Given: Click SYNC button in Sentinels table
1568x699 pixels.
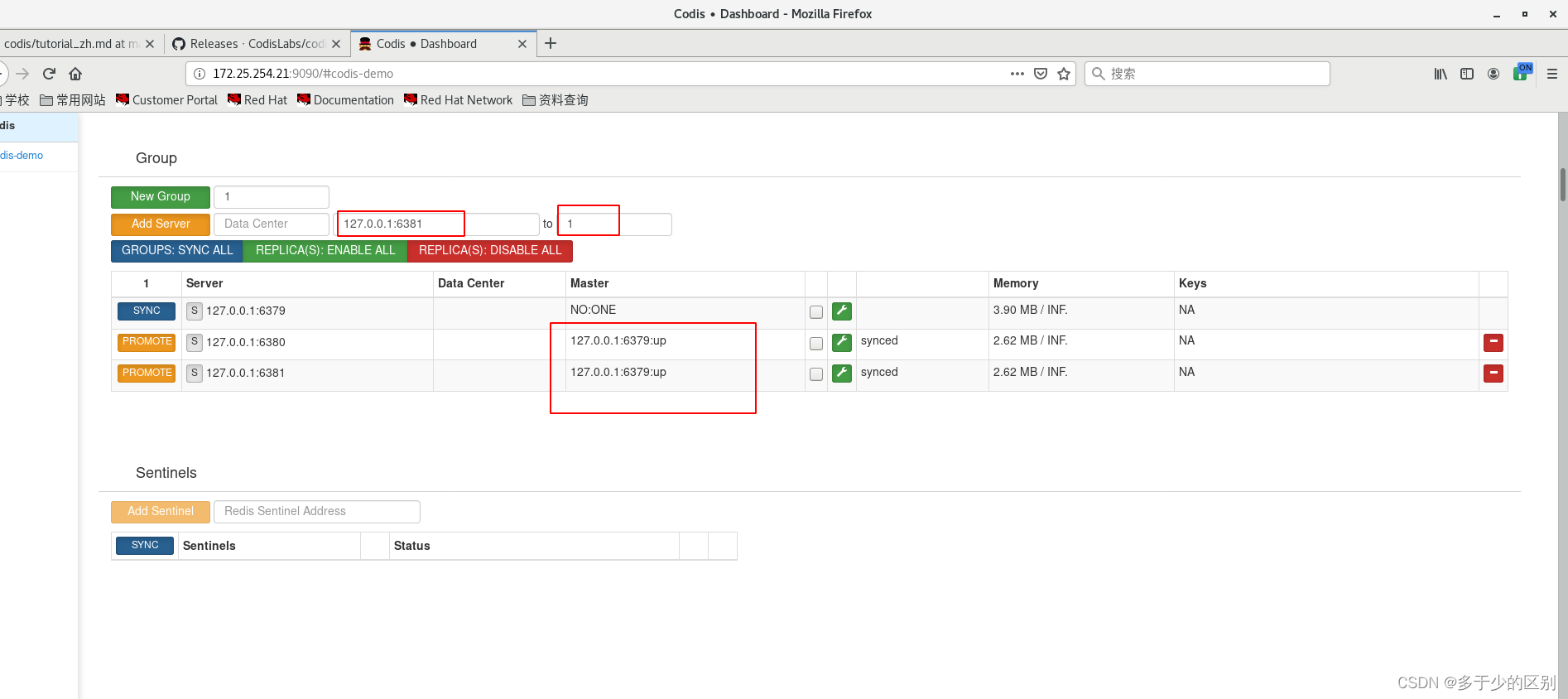Looking at the screenshot, I should [x=145, y=545].
